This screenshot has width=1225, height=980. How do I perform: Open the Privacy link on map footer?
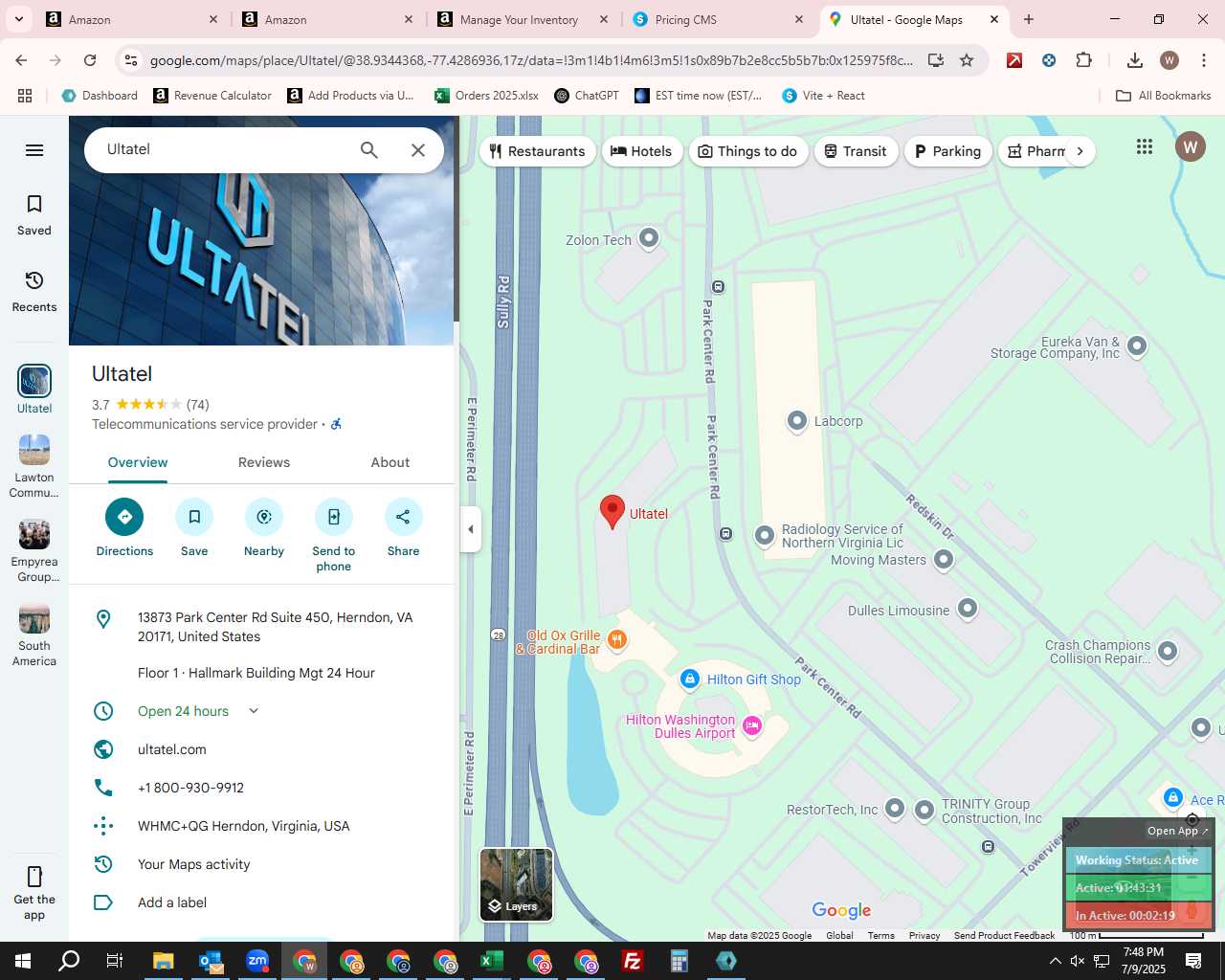click(x=924, y=935)
